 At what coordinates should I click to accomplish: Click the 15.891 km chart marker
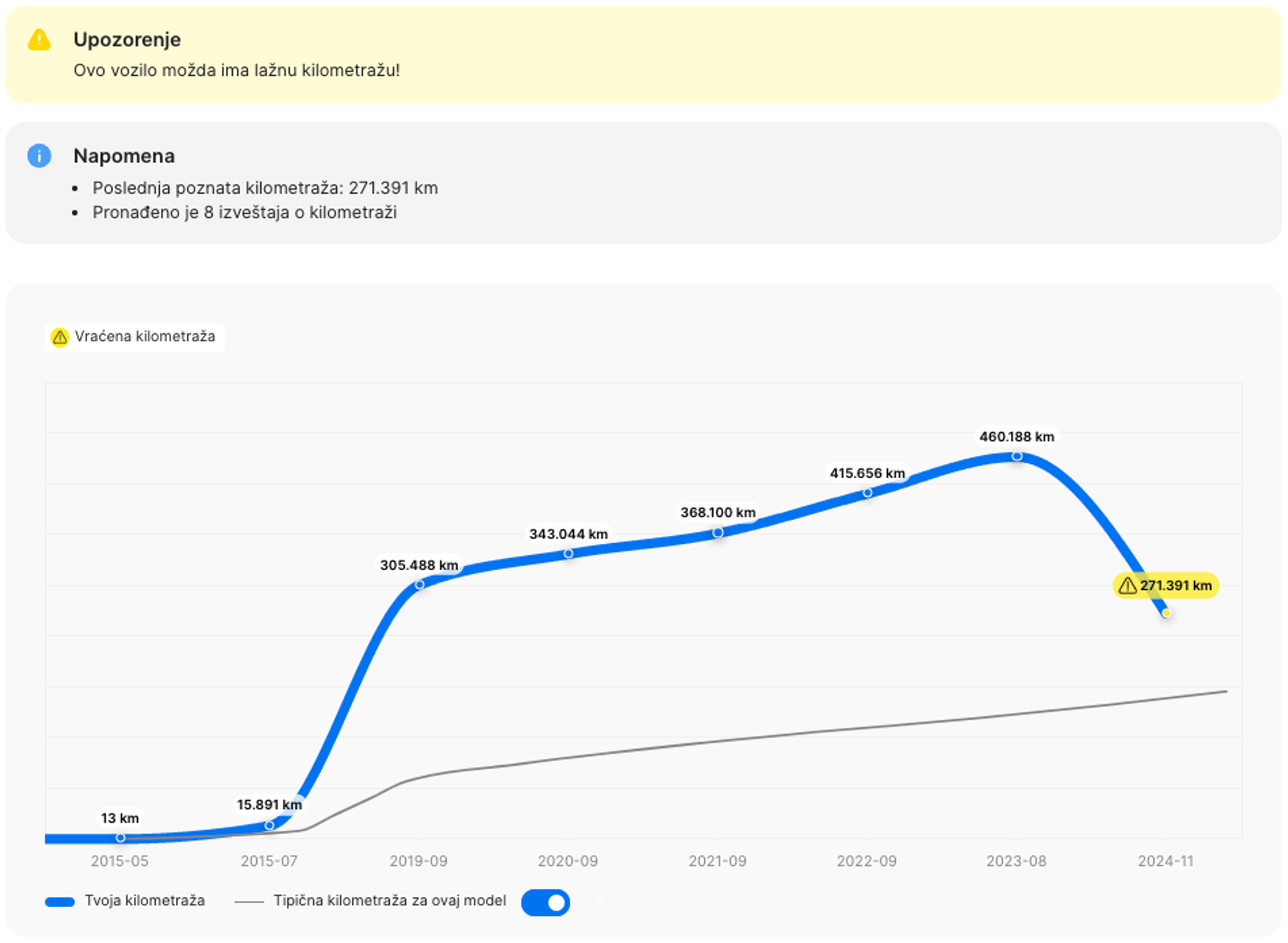270,826
